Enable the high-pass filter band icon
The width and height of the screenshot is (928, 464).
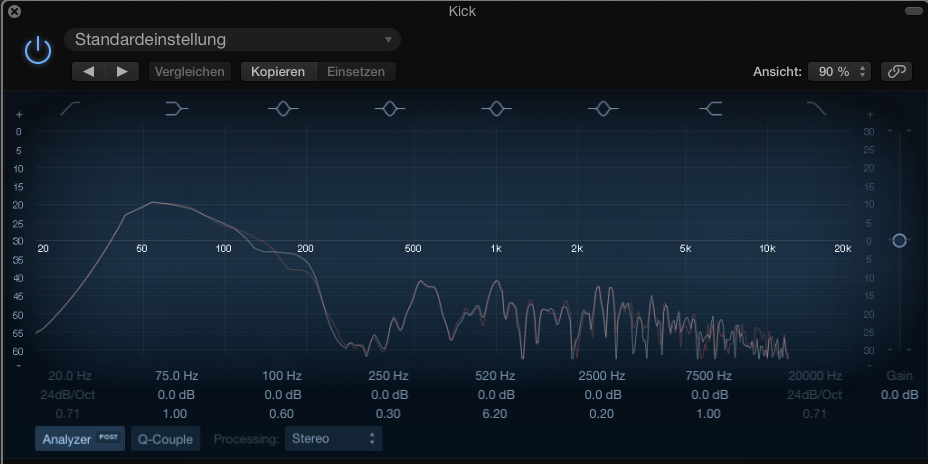pyautogui.click(x=70, y=108)
